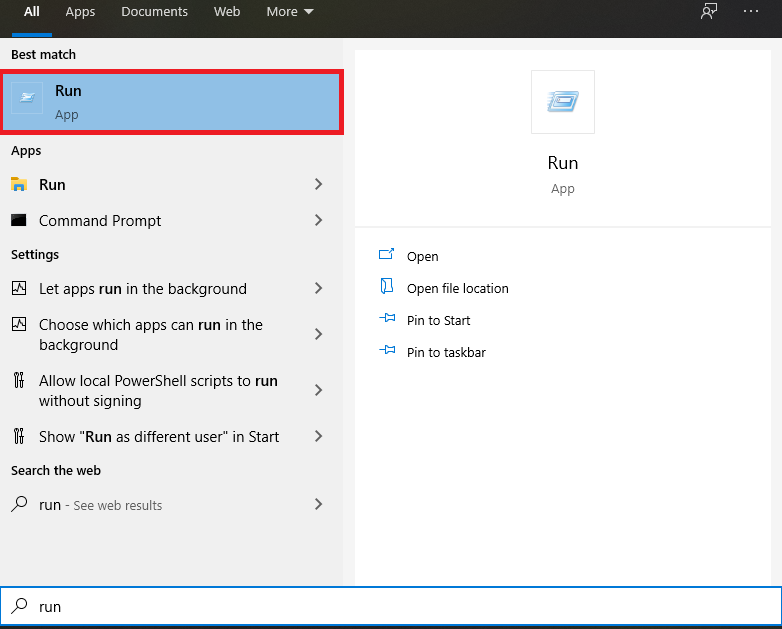Viewport: 782px width, 629px height.
Task: Open the three-dot options menu
Action: tap(751, 12)
